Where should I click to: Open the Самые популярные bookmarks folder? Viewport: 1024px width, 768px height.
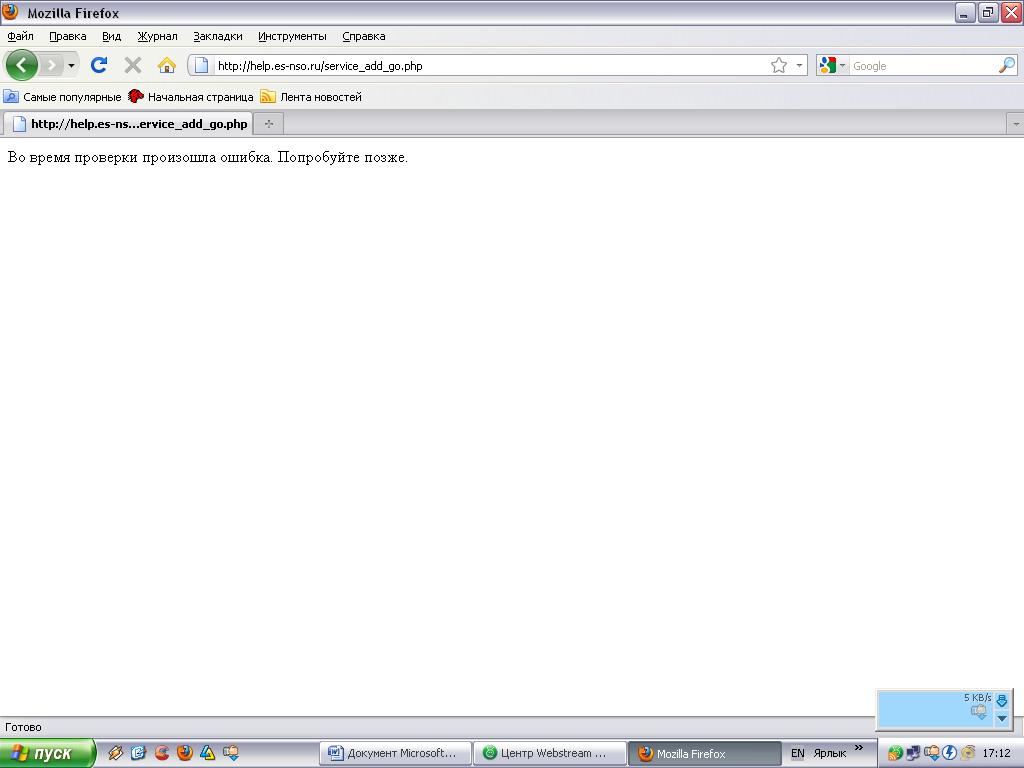point(63,97)
